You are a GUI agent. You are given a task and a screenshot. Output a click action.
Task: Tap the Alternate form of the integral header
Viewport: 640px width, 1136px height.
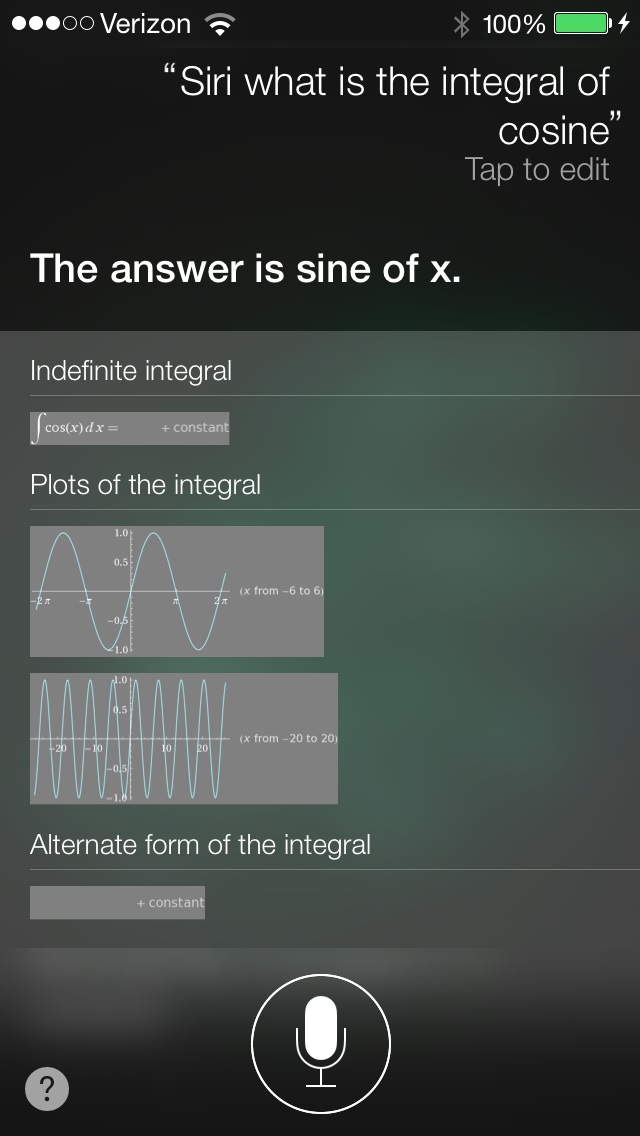point(200,845)
